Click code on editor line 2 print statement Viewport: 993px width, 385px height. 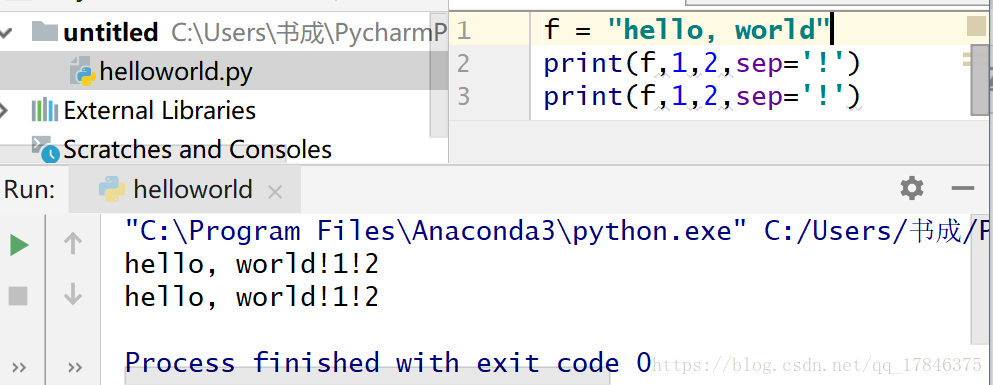(702, 64)
